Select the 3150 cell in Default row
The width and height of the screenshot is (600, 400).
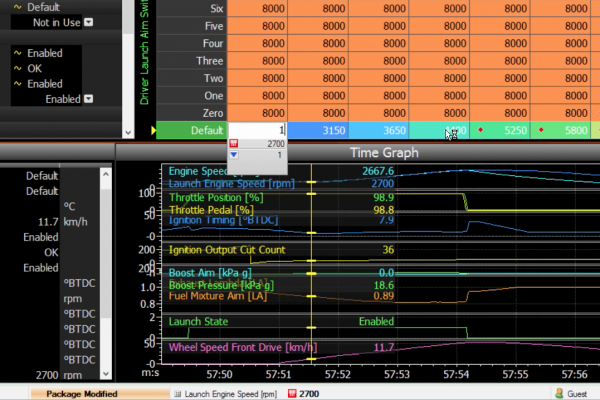tap(318, 130)
